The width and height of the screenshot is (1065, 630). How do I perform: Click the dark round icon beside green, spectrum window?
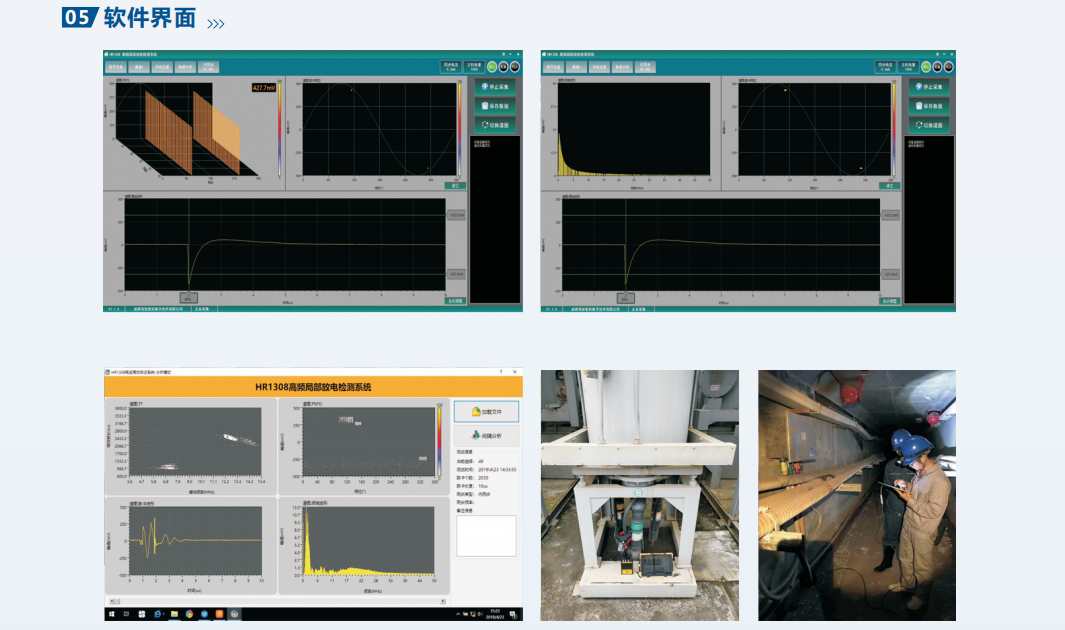point(937,67)
